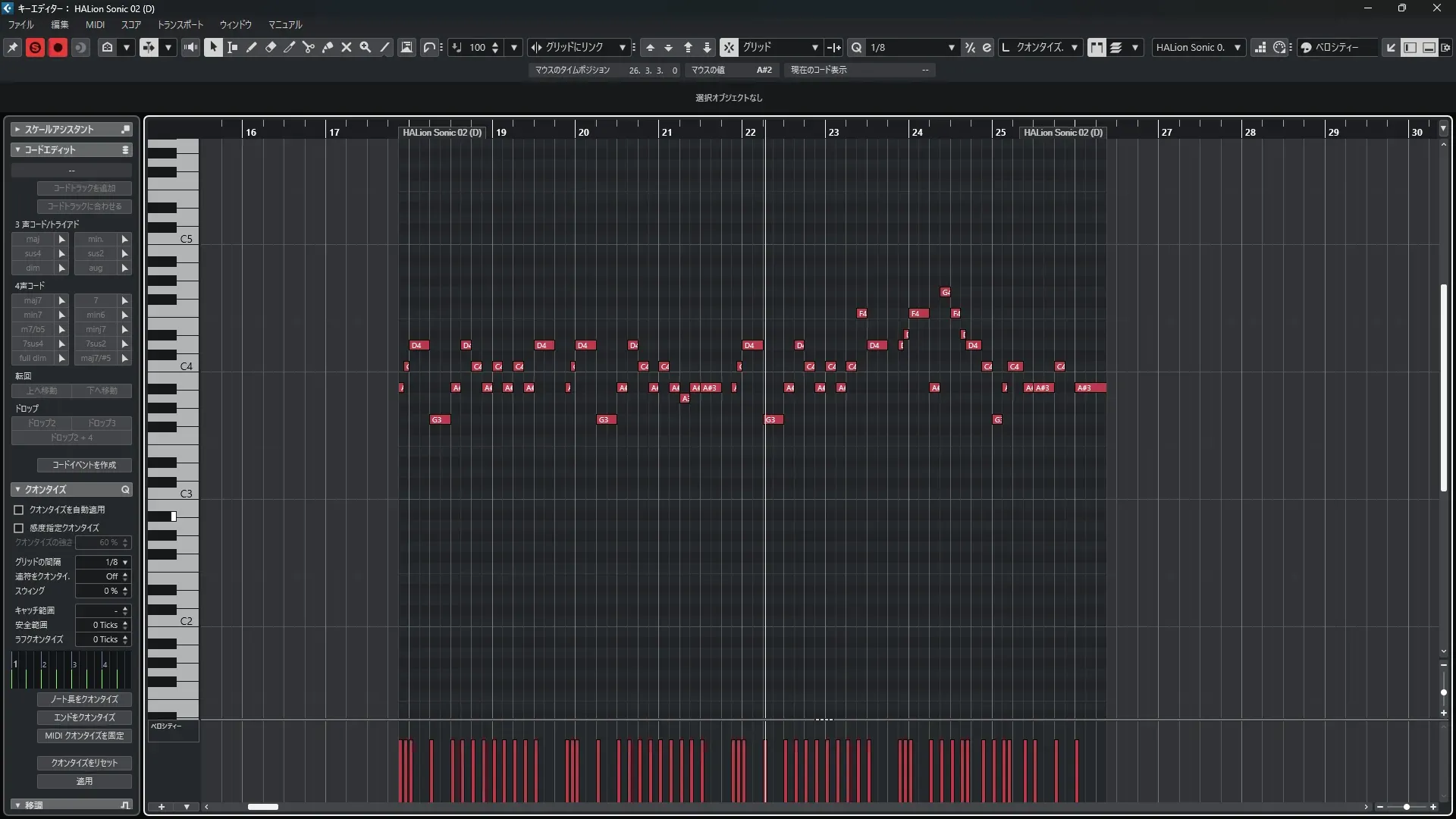This screenshot has width=1456, height=819.
Task: Click the horizontal zoom slider handle
Action: (x=1407, y=807)
